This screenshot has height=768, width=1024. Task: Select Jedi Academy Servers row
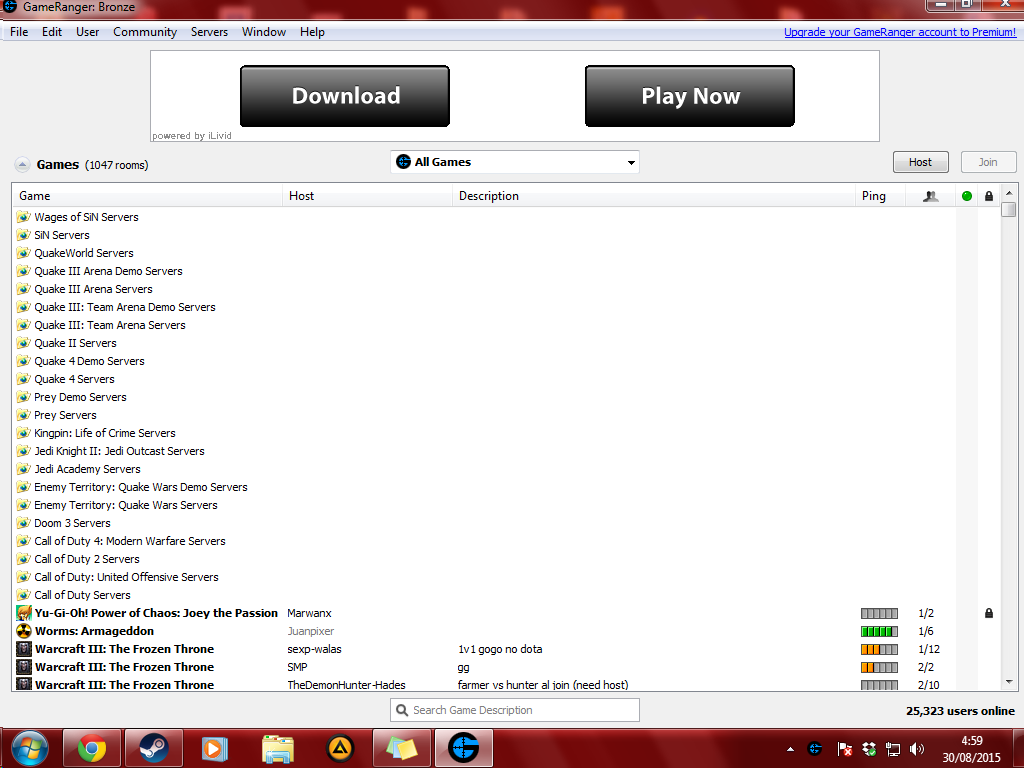click(87, 469)
